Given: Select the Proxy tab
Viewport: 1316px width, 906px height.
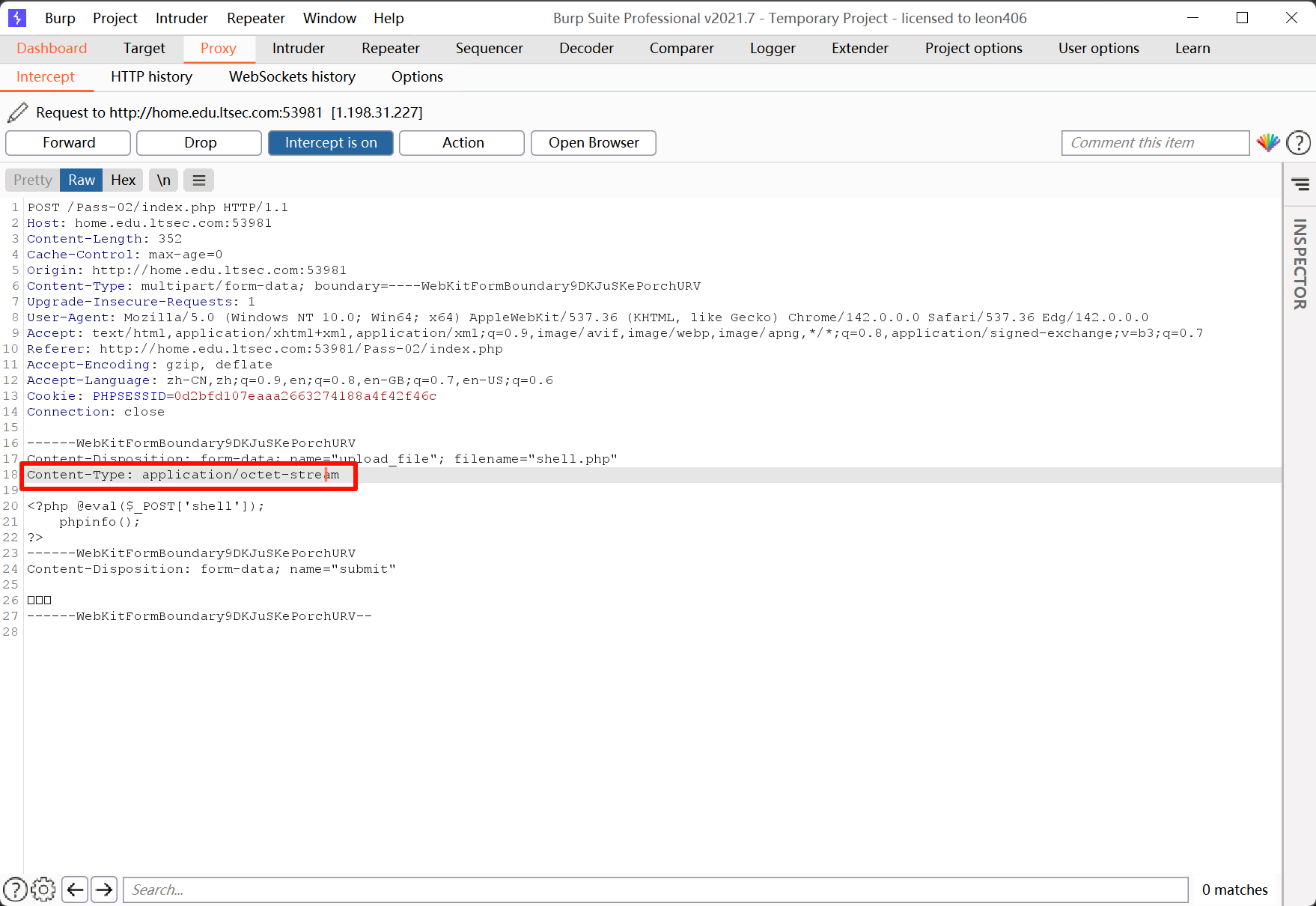Looking at the screenshot, I should [219, 48].
